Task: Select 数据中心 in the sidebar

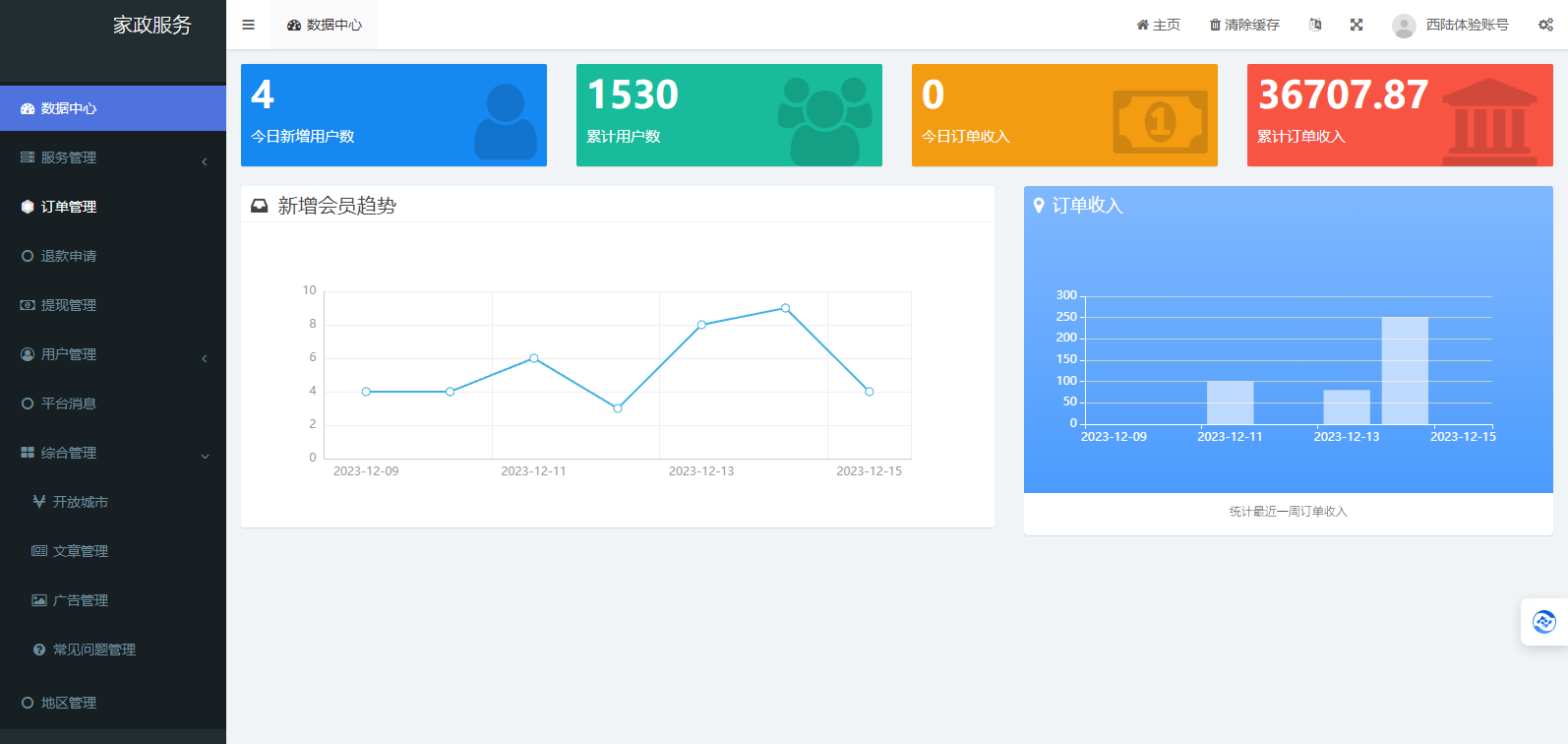Action: 69,108
